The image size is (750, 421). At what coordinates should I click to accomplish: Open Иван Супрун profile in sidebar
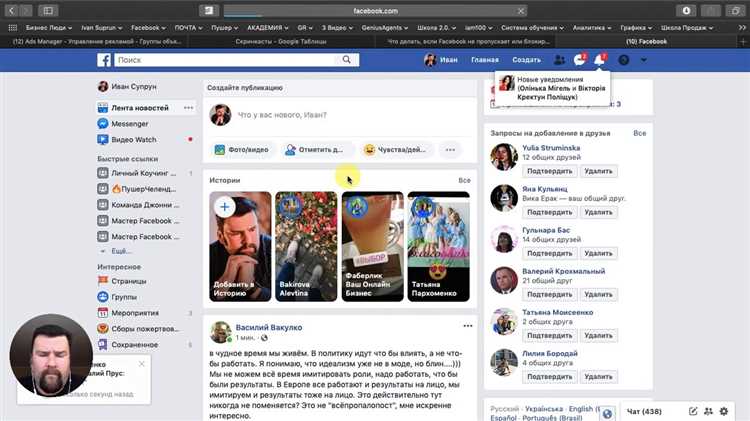tap(127, 87)
